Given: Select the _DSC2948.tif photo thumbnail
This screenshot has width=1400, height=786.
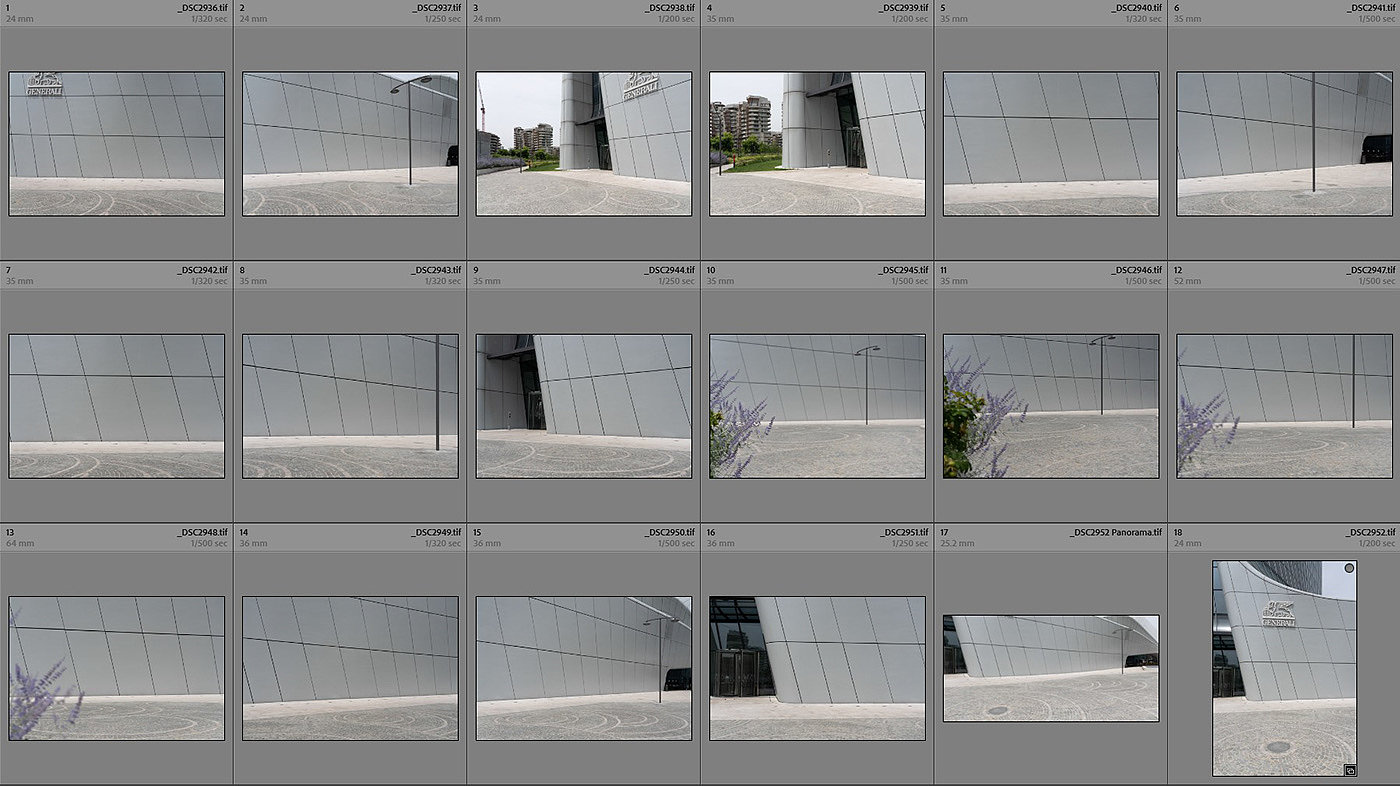Looking at the screenshot, I should tap(116, 668).
